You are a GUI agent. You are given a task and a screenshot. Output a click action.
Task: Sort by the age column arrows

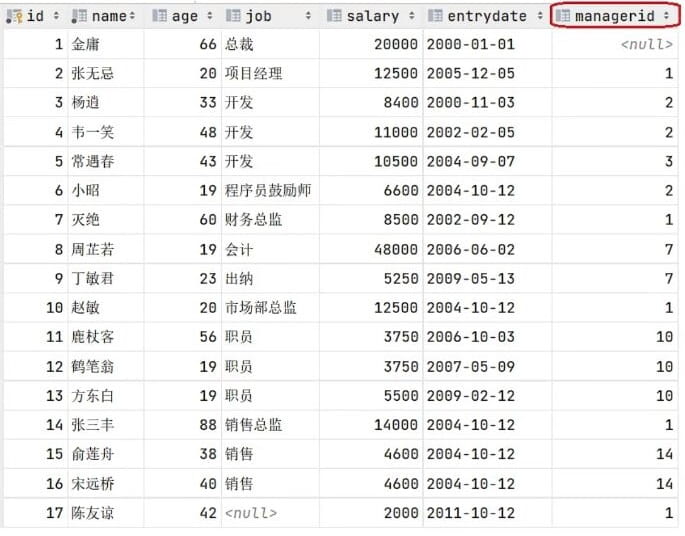[x=210, y=16]
